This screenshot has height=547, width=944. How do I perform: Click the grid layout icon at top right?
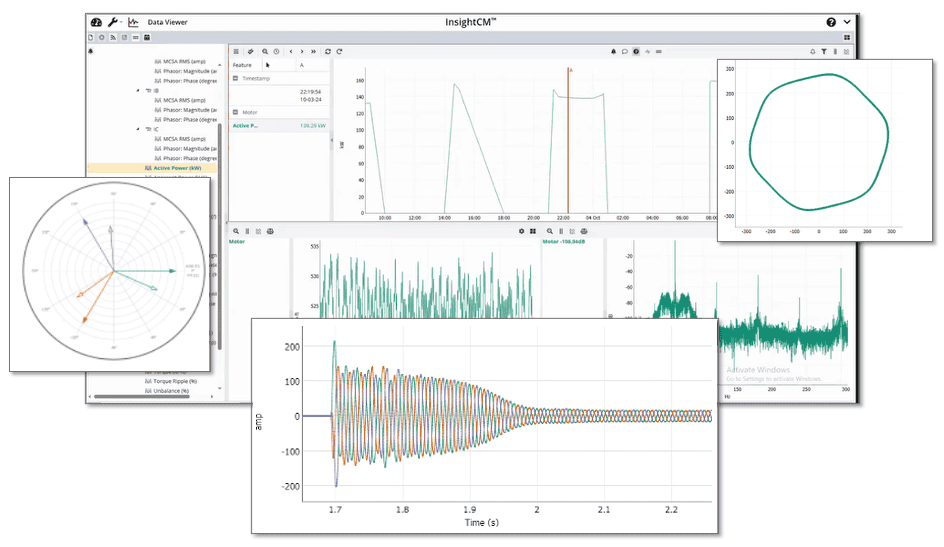coord(847,37)
